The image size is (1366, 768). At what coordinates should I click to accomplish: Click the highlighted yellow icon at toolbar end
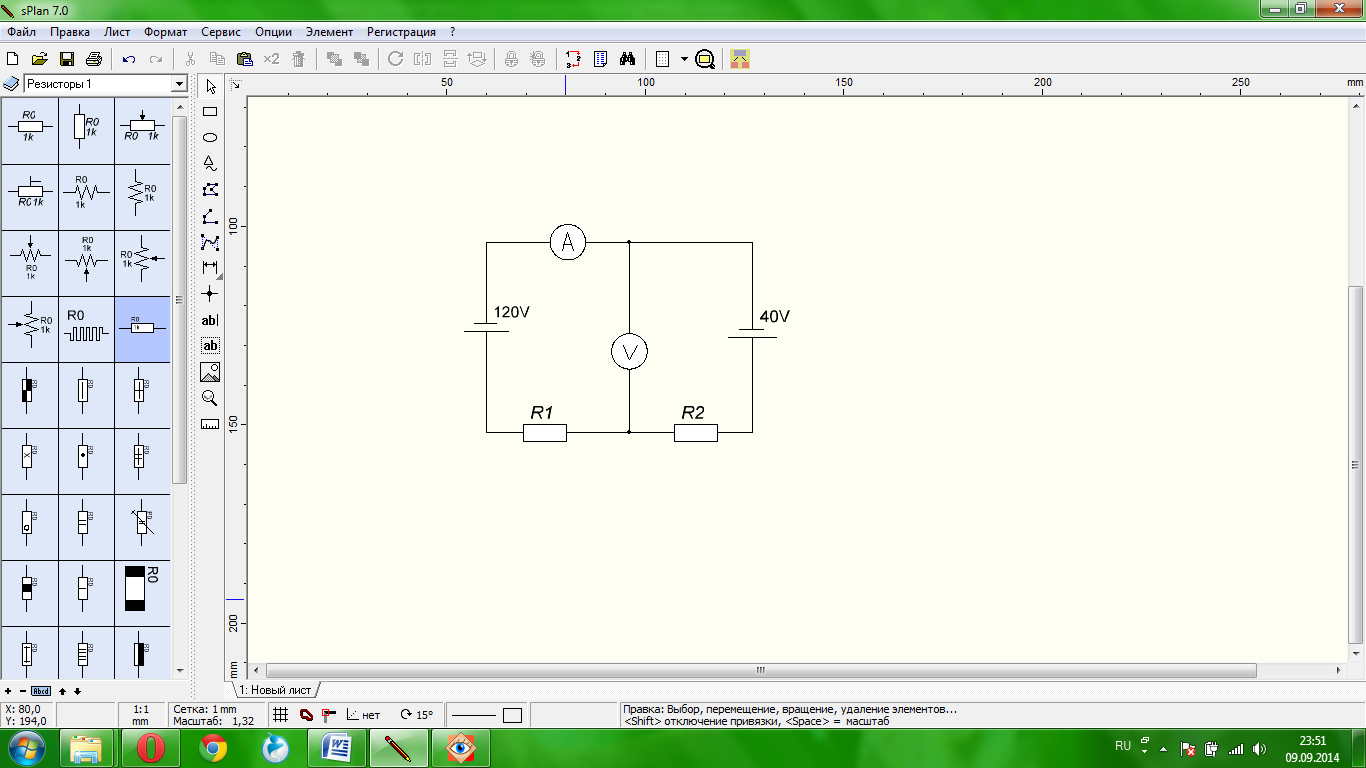click(739, 59)
